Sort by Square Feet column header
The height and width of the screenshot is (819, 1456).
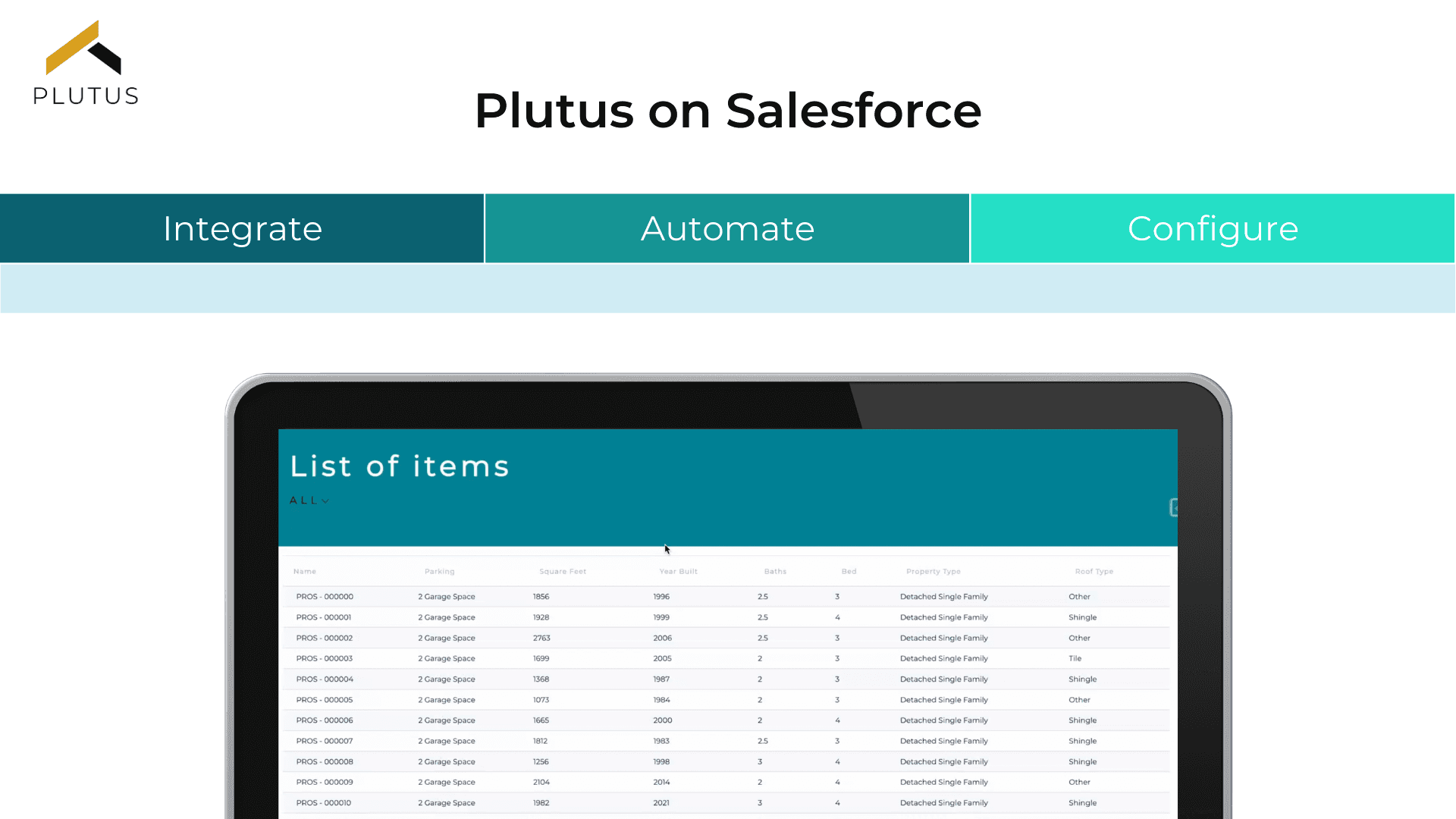tap(563, 572)
